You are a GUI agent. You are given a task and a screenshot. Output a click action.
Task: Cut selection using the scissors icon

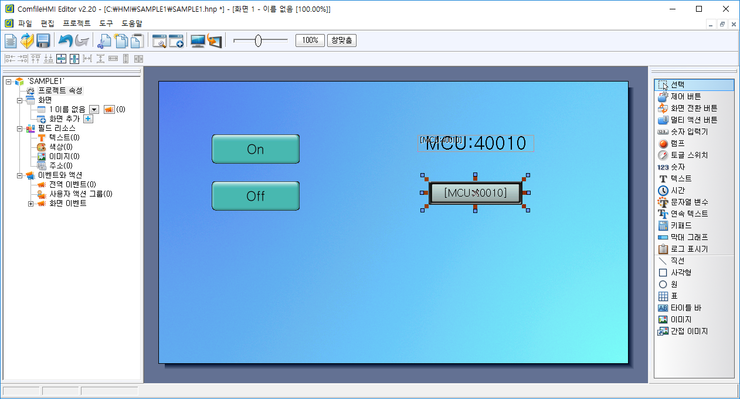(104, 41)
